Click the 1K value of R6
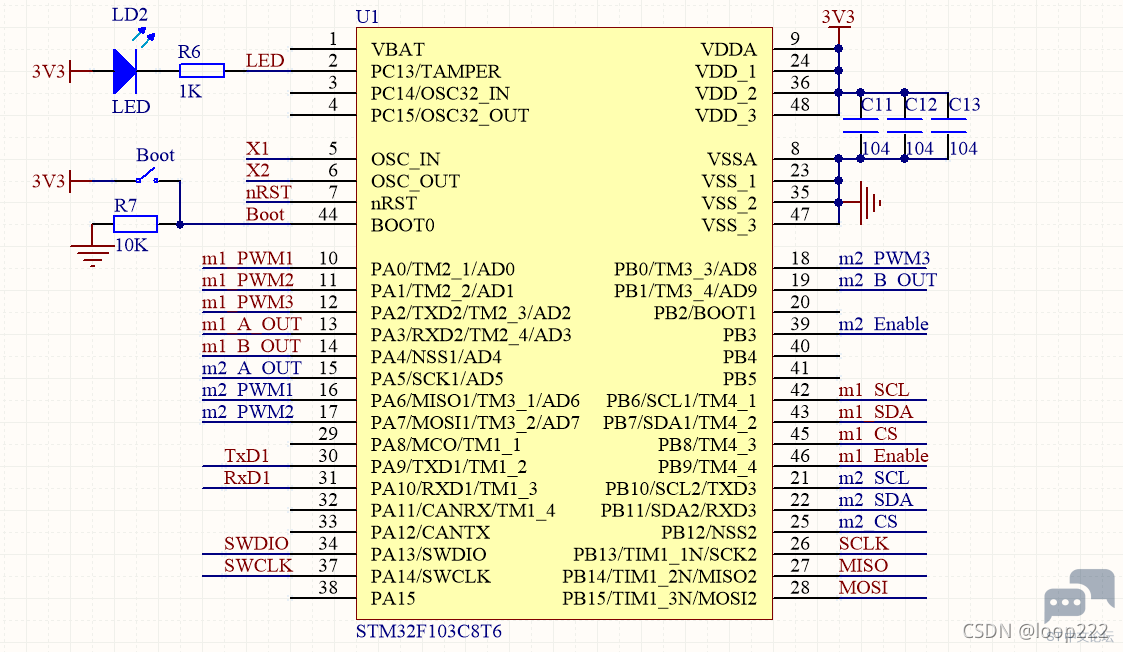The height and width of the screenshot is (652, 1123). pyautogui.click(x=190, y=92)
